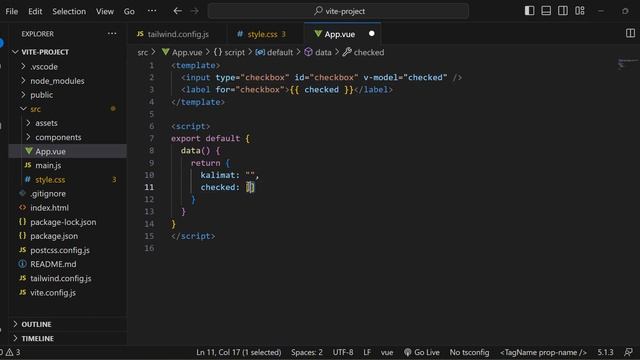Viewport: 640px width, 360px height.
Task: Click the App.vue breadcrumb segment
Action: click(182, 52)
